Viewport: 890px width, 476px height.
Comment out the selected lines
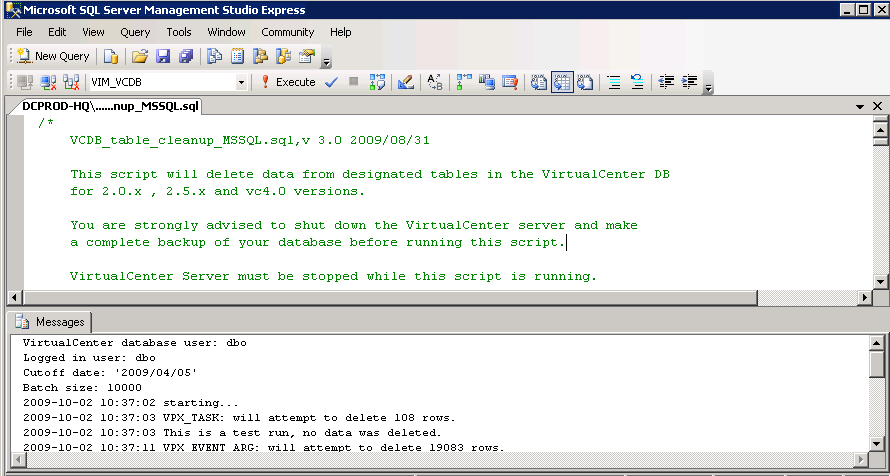614,82
